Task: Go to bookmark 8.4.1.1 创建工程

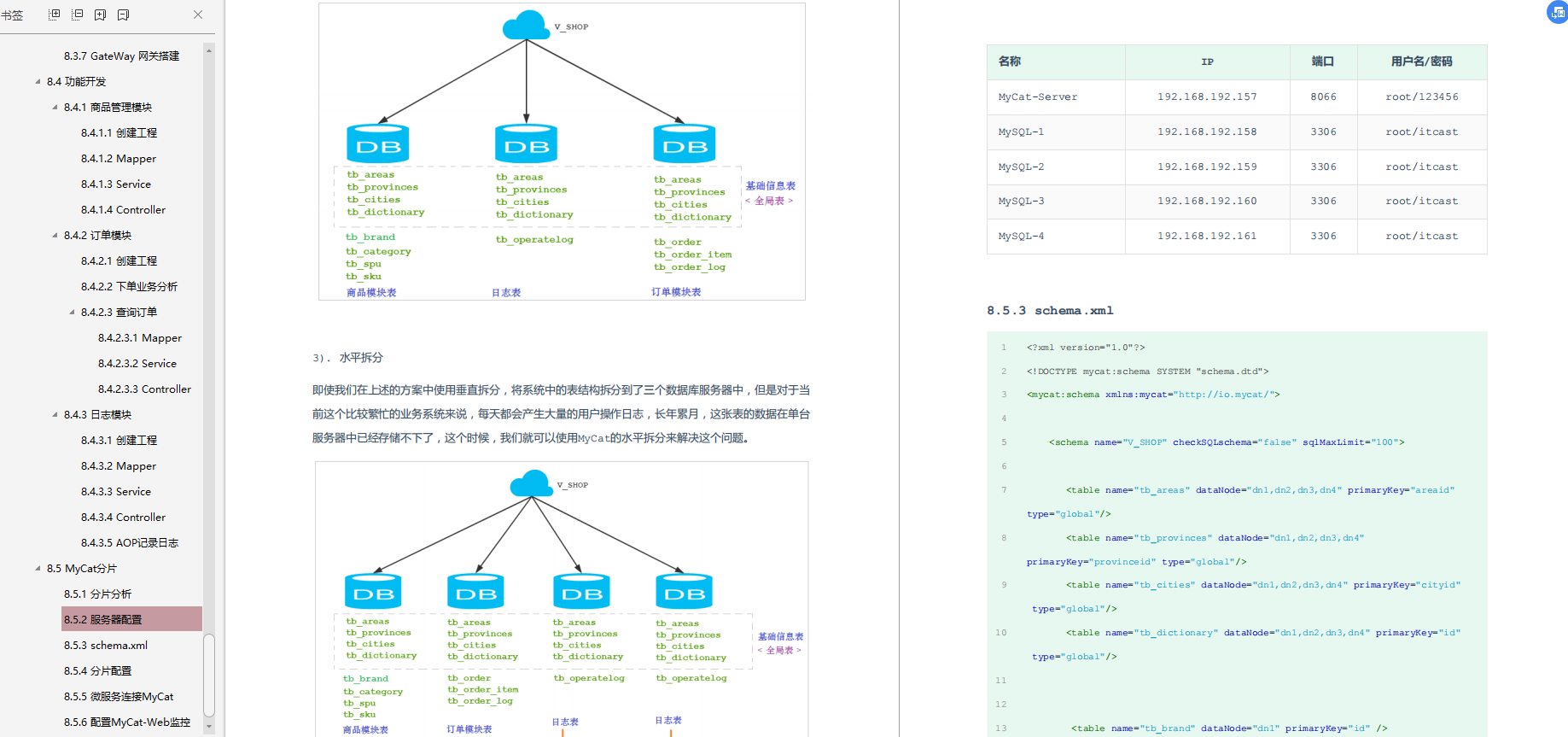Action: 119,132
